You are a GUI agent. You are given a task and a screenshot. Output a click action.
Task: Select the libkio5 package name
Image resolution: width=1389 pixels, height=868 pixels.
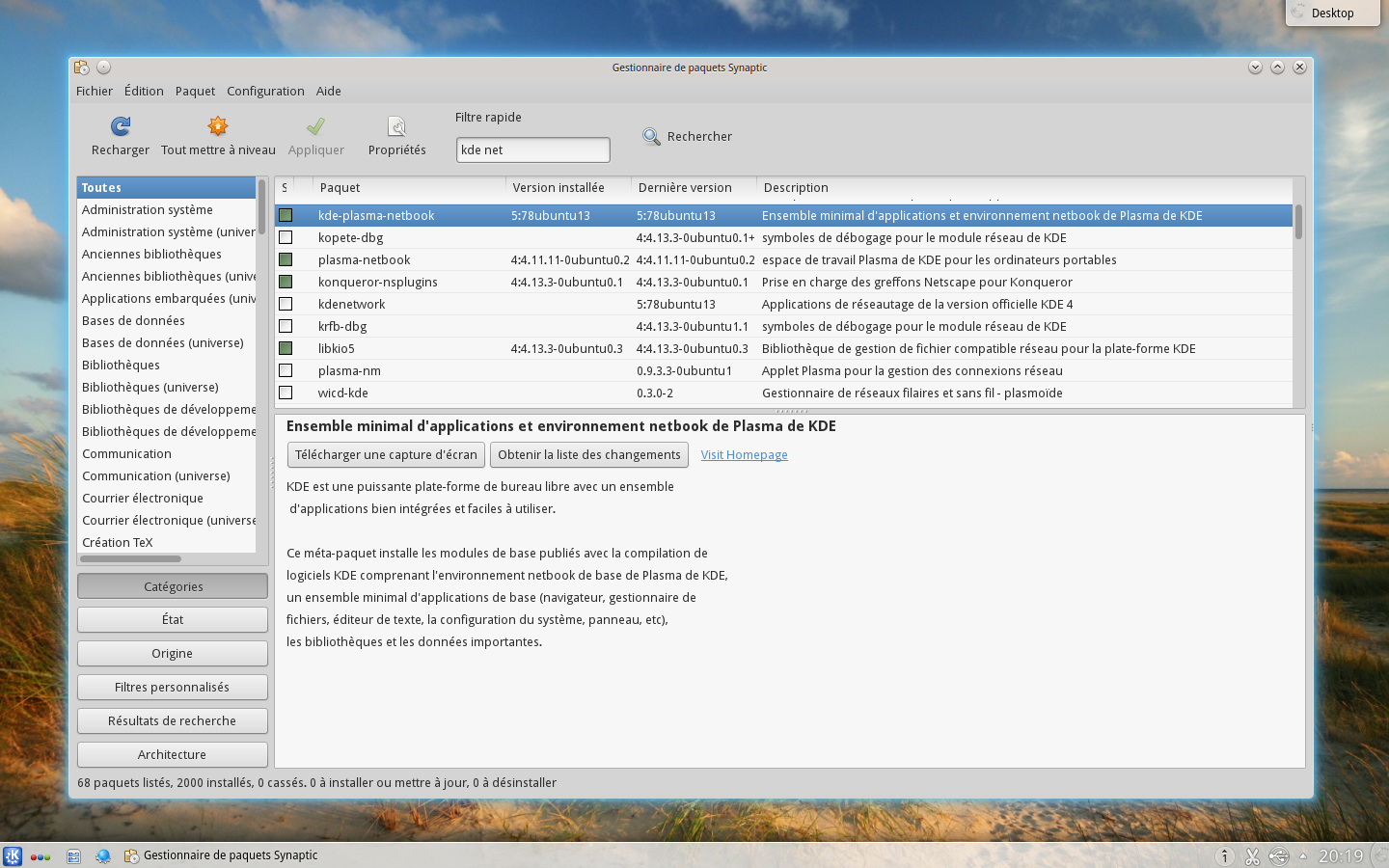click(337, 348)
